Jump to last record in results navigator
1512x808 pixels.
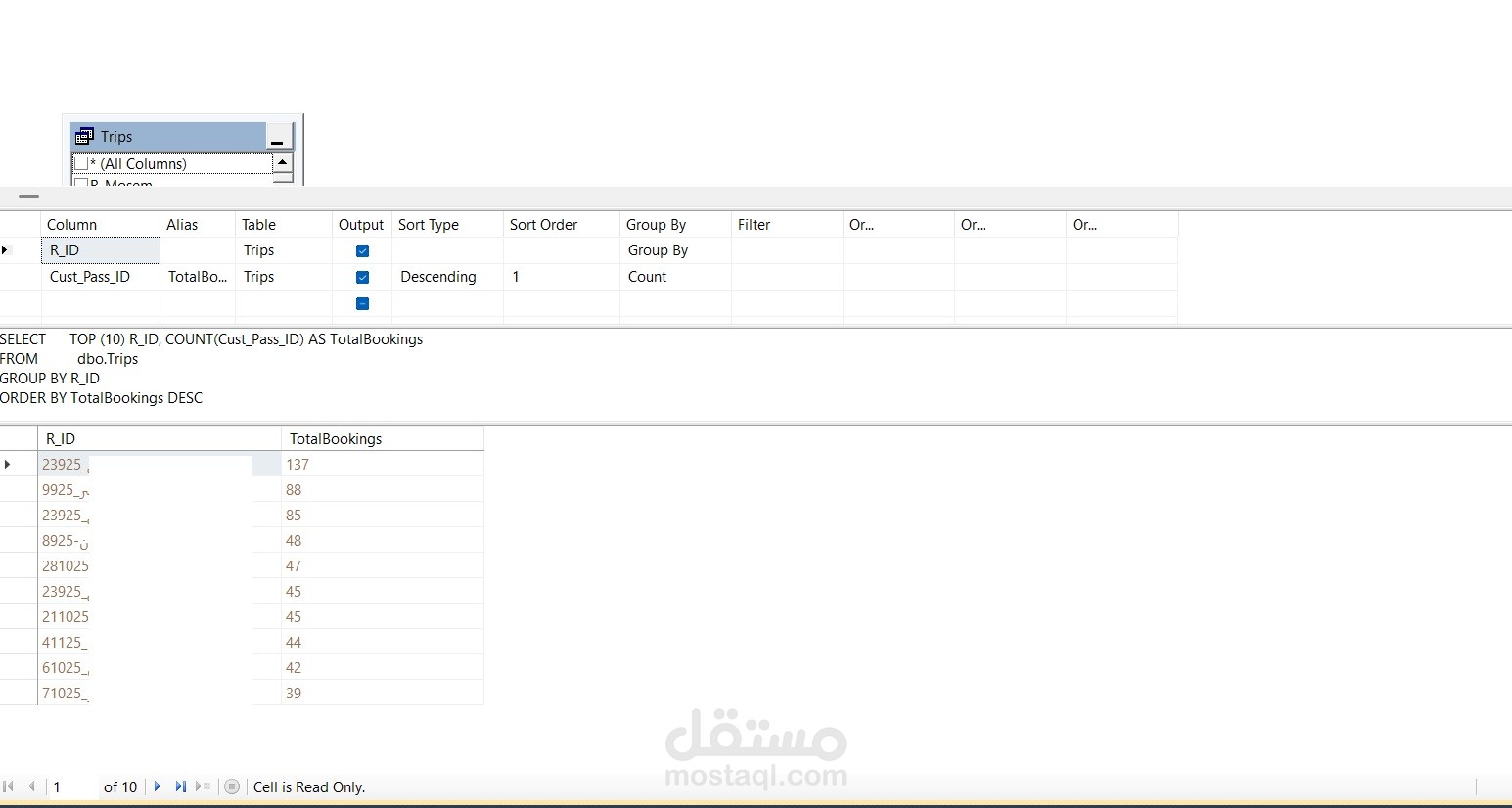click(x=180, y=786)
